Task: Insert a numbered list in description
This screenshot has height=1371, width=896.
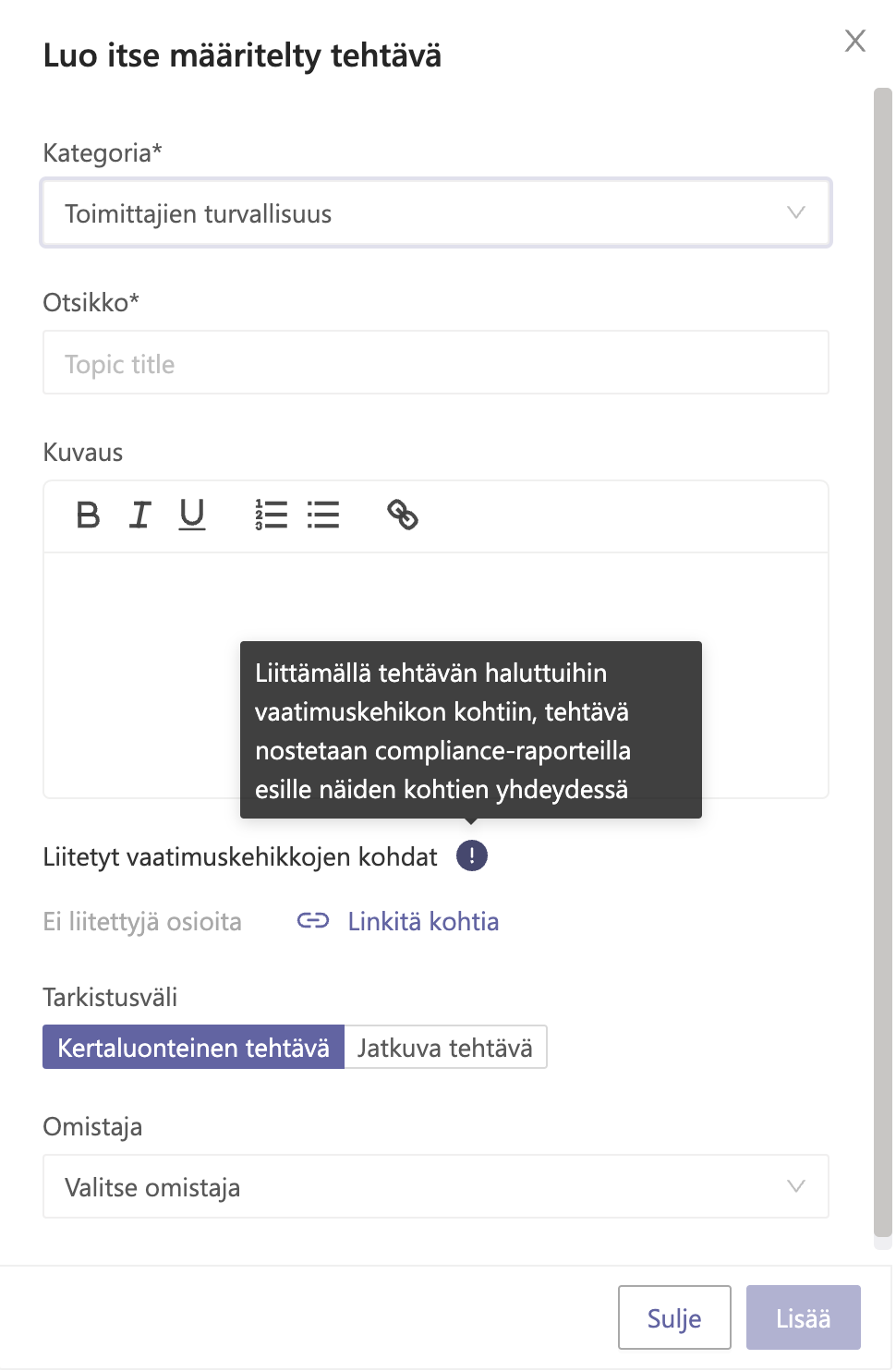Action: click(x=271, y=515)
